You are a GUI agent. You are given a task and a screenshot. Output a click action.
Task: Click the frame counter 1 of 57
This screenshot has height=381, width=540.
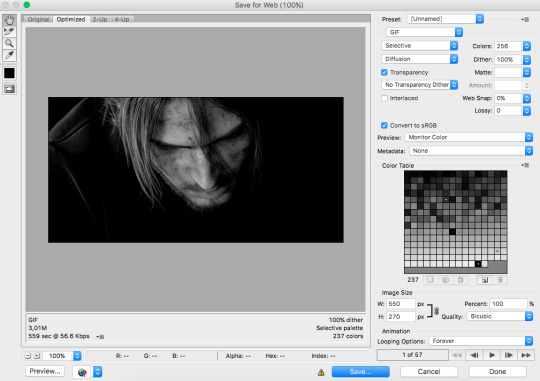pyautogui.click(x=413, y=355)
